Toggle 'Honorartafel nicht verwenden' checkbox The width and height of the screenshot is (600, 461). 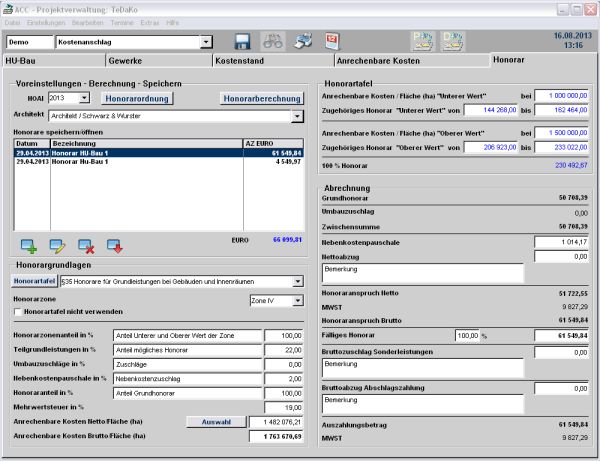pyautogui.click(x=17, y=313)
